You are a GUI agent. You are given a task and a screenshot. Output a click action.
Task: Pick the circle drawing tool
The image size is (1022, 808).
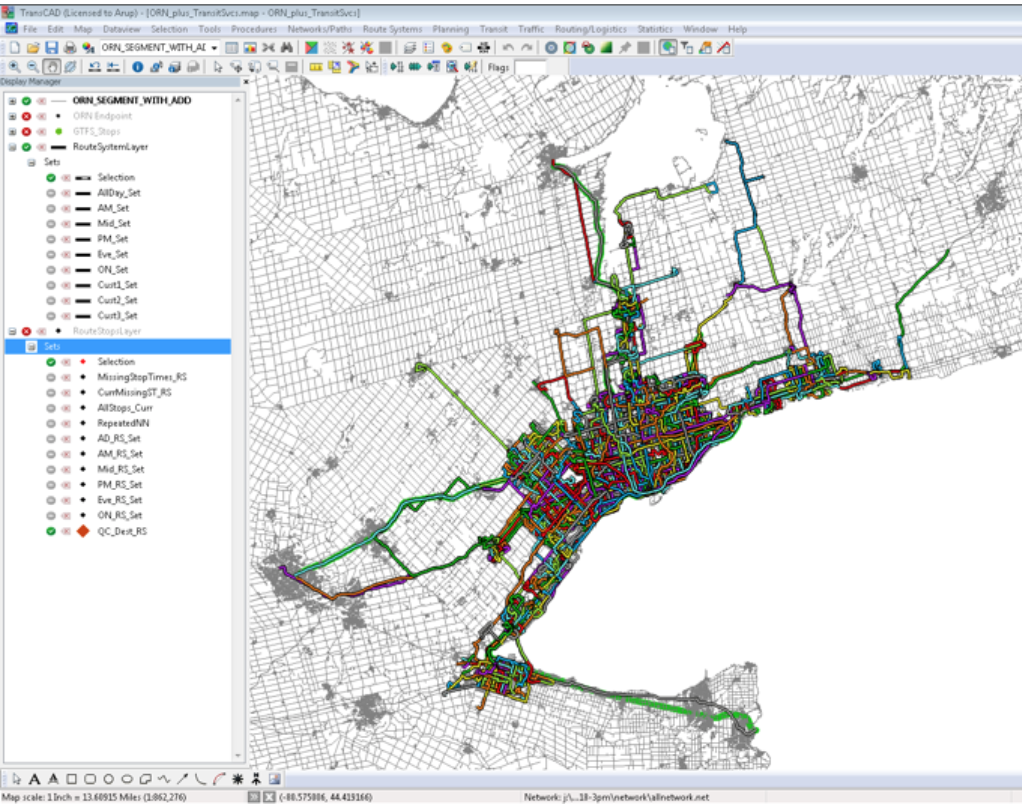coord(108,779)
